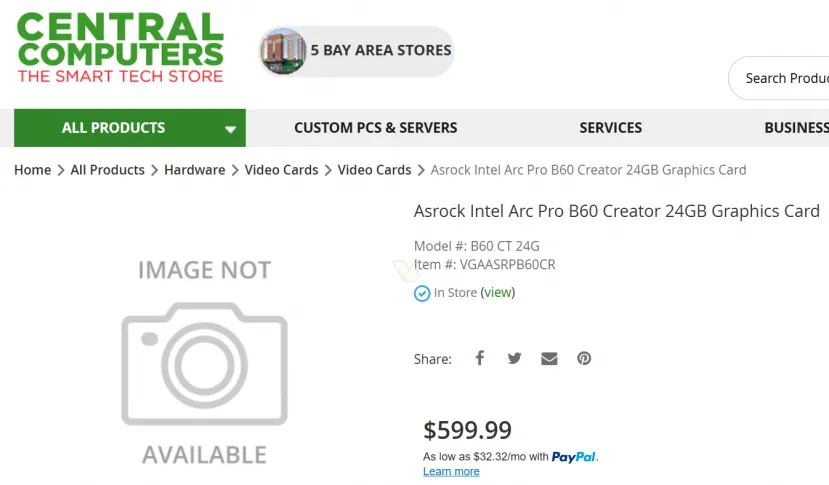Screen dimensions: 829x485
Task: Open the Services menu
Action: [610, 128]
